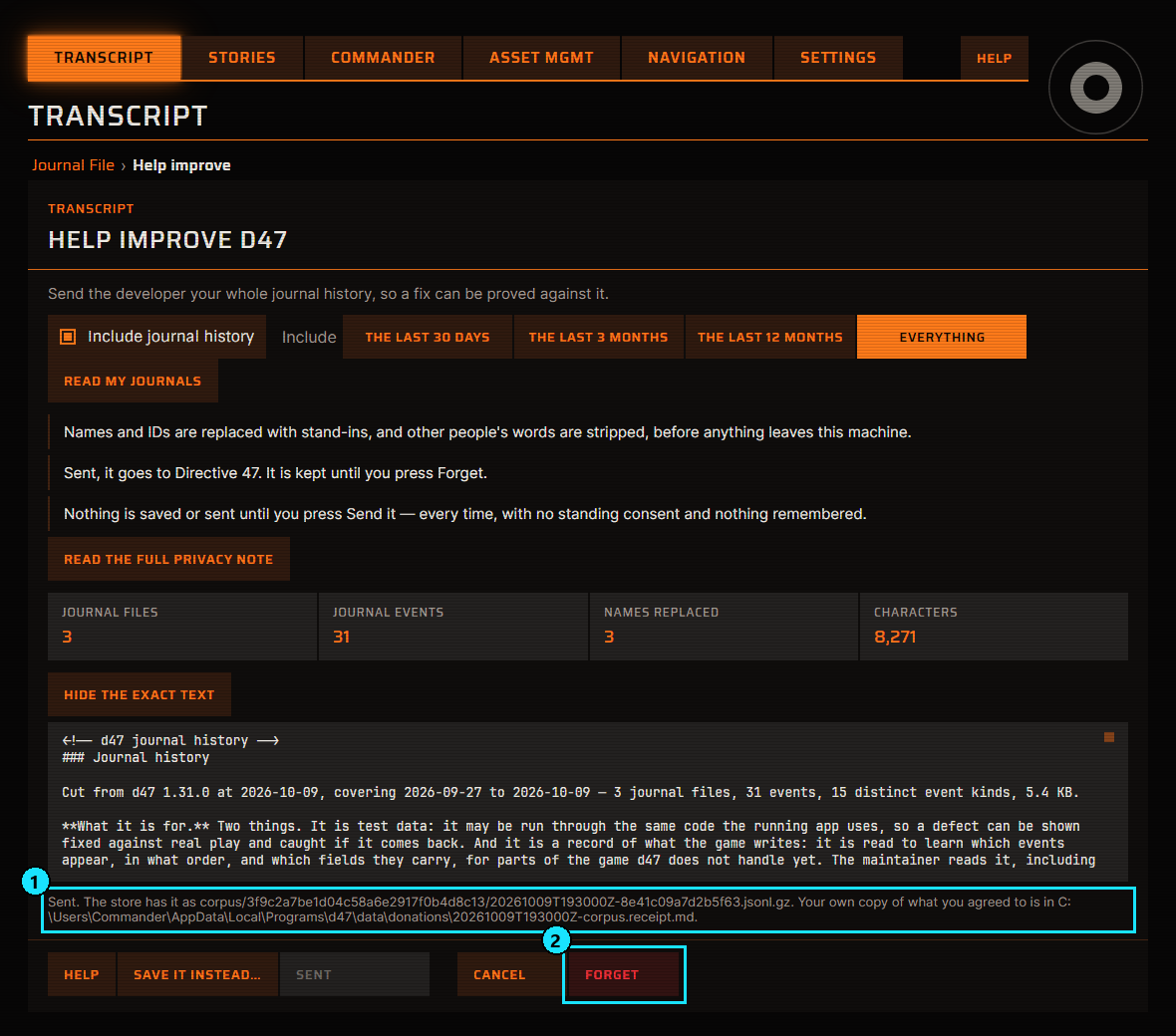This screenshot has width=1176, height=1036.
Task: Go to the Commander tab
Action: (x=383, y=58)
